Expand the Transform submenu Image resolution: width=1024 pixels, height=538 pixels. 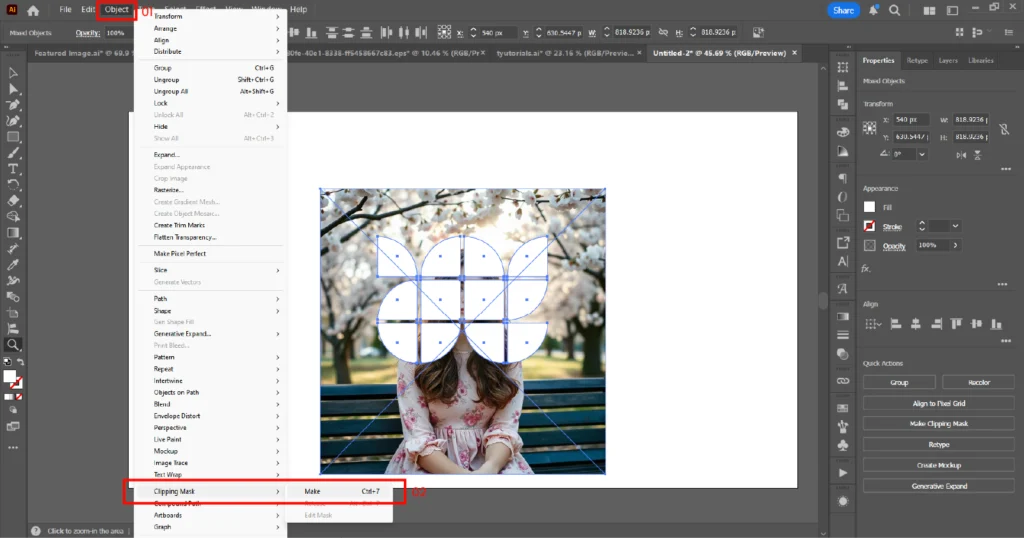[x=211, y=16]
